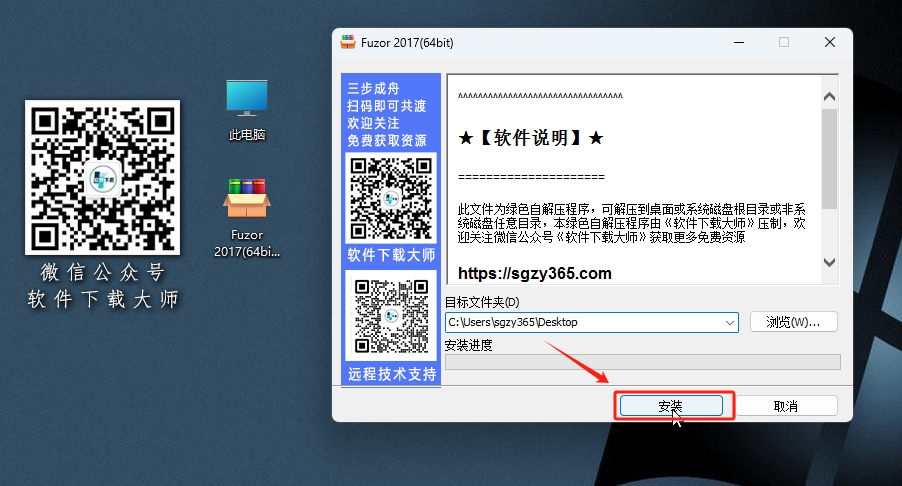Screen dimensions: 902x486
Task: Select the 此电脑 desktop icon
Action: click(x=247, y=110)
